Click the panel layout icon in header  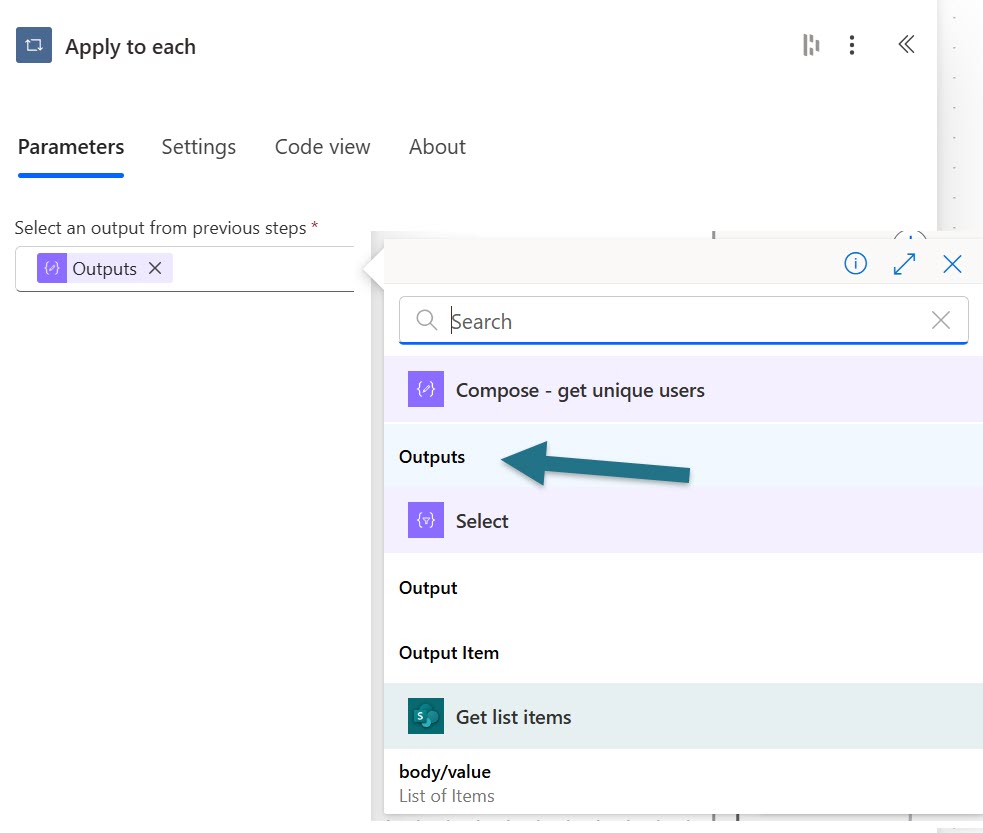pos(811,45)
